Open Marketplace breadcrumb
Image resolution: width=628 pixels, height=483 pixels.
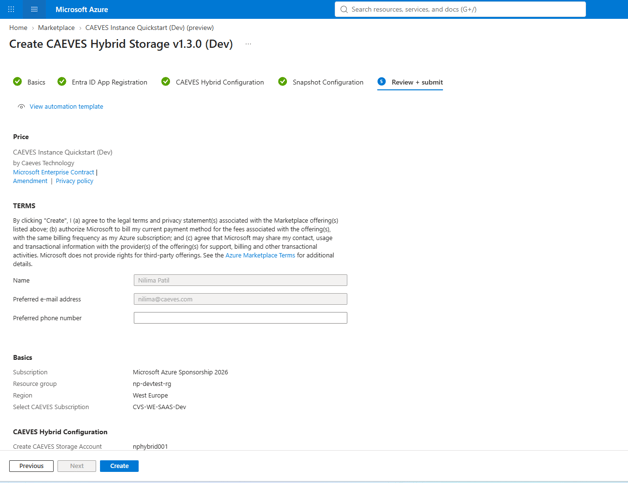tap(56, 28)
